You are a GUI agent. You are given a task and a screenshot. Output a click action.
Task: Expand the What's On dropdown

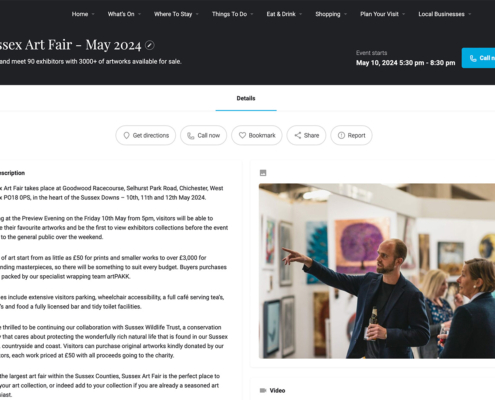tap(124, 14)
